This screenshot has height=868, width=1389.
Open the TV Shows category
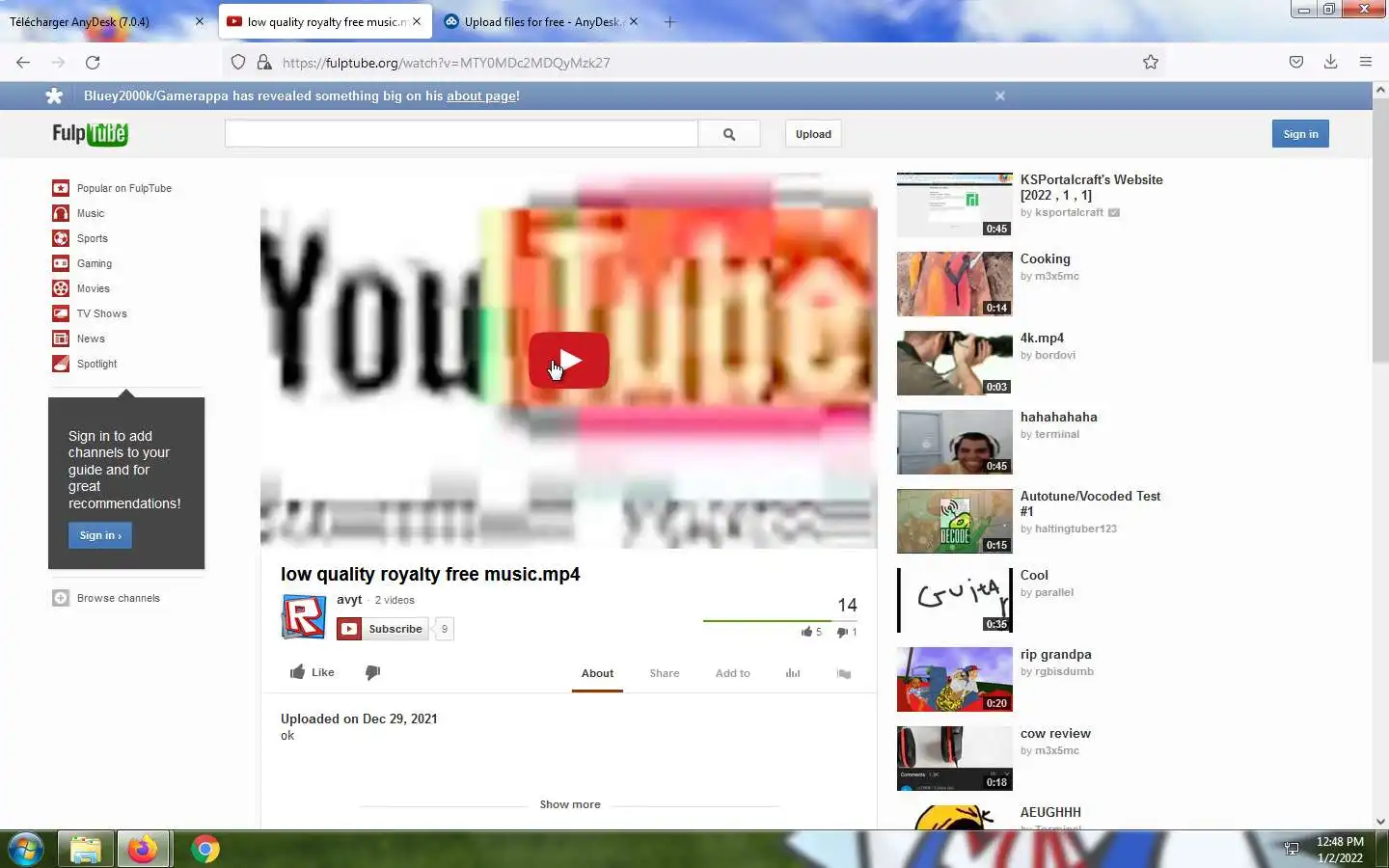(102, 313)
